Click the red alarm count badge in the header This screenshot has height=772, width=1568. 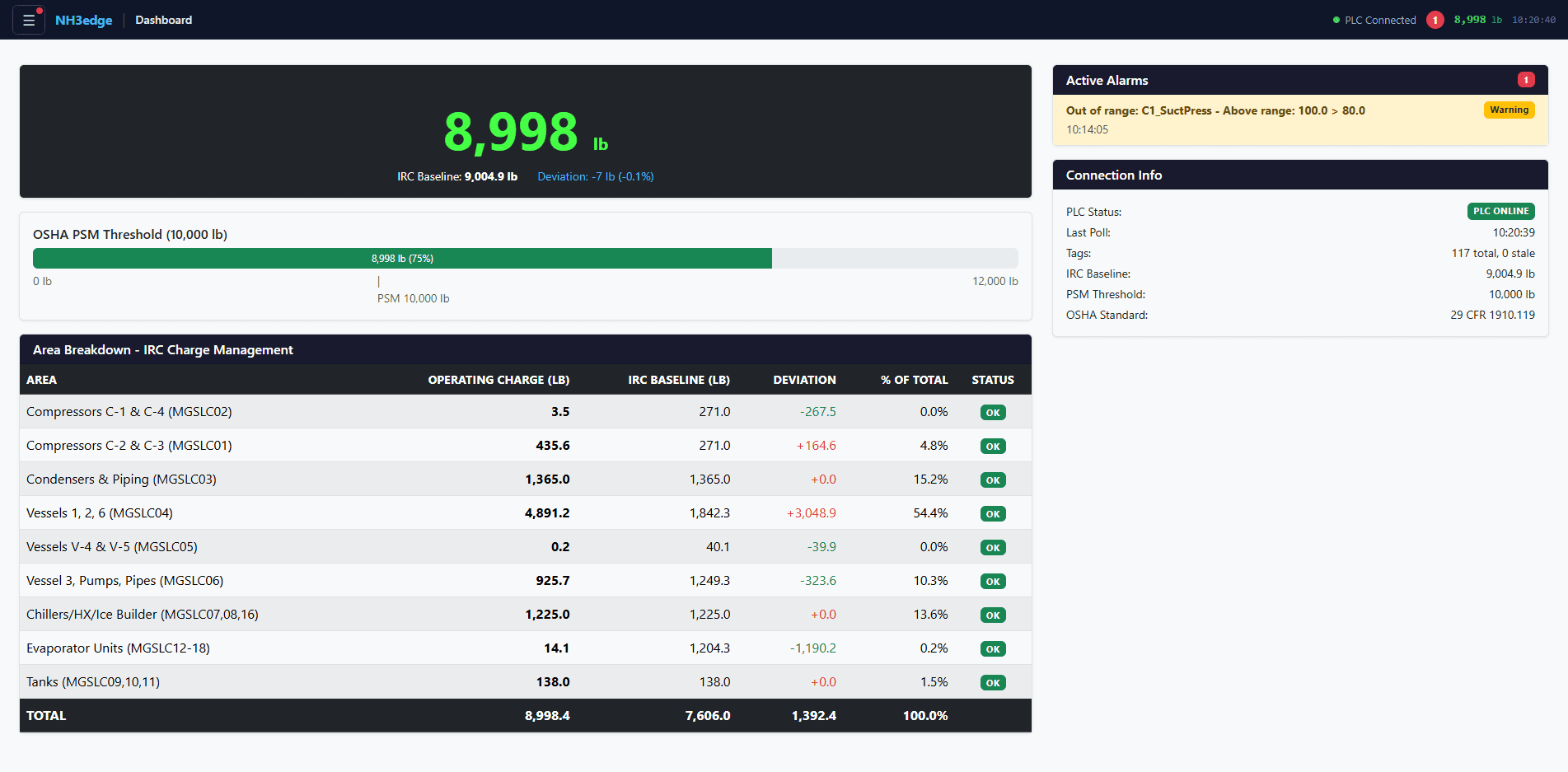(1435, 20)
